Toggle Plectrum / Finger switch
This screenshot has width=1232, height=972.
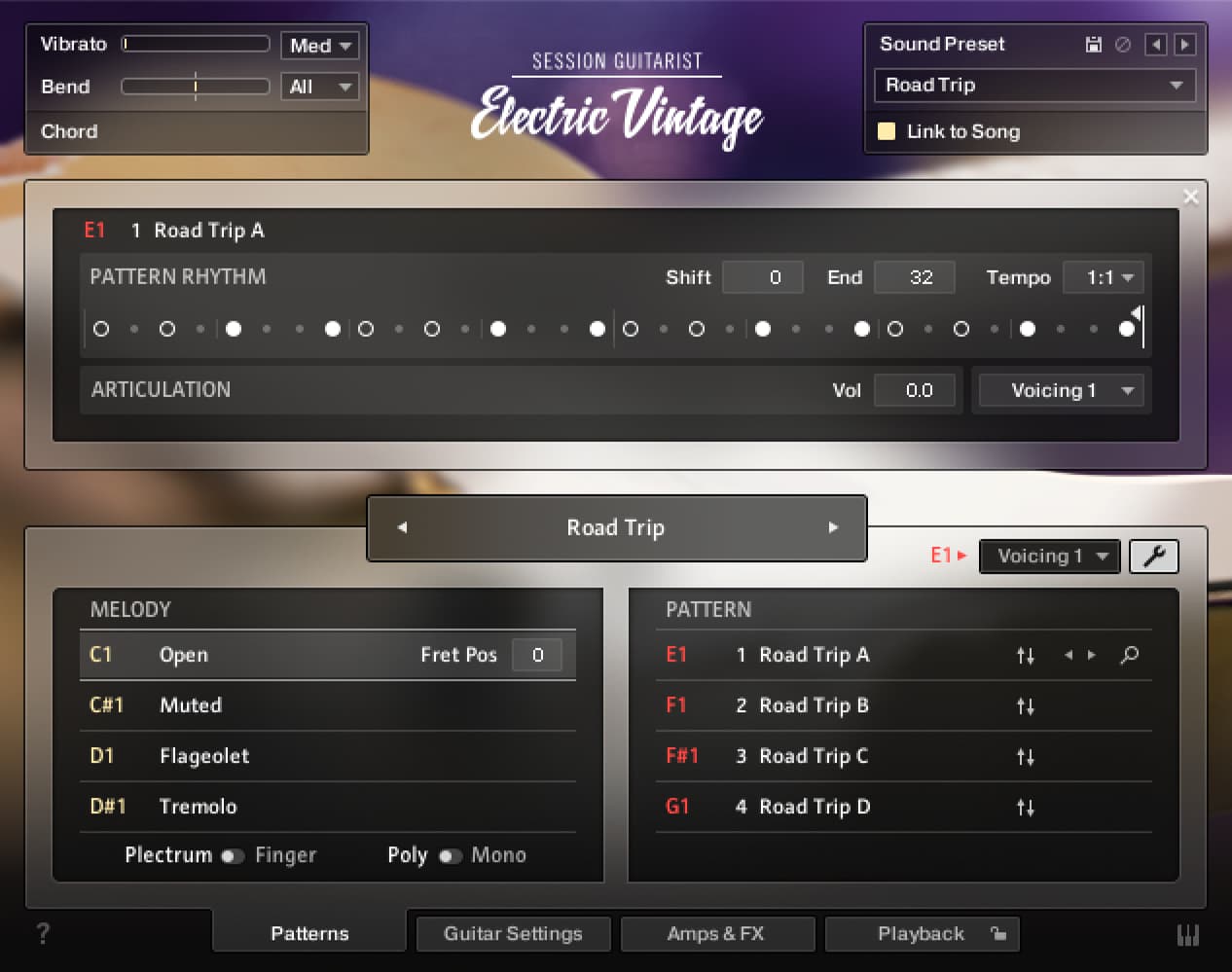click(x=233, y=856)
